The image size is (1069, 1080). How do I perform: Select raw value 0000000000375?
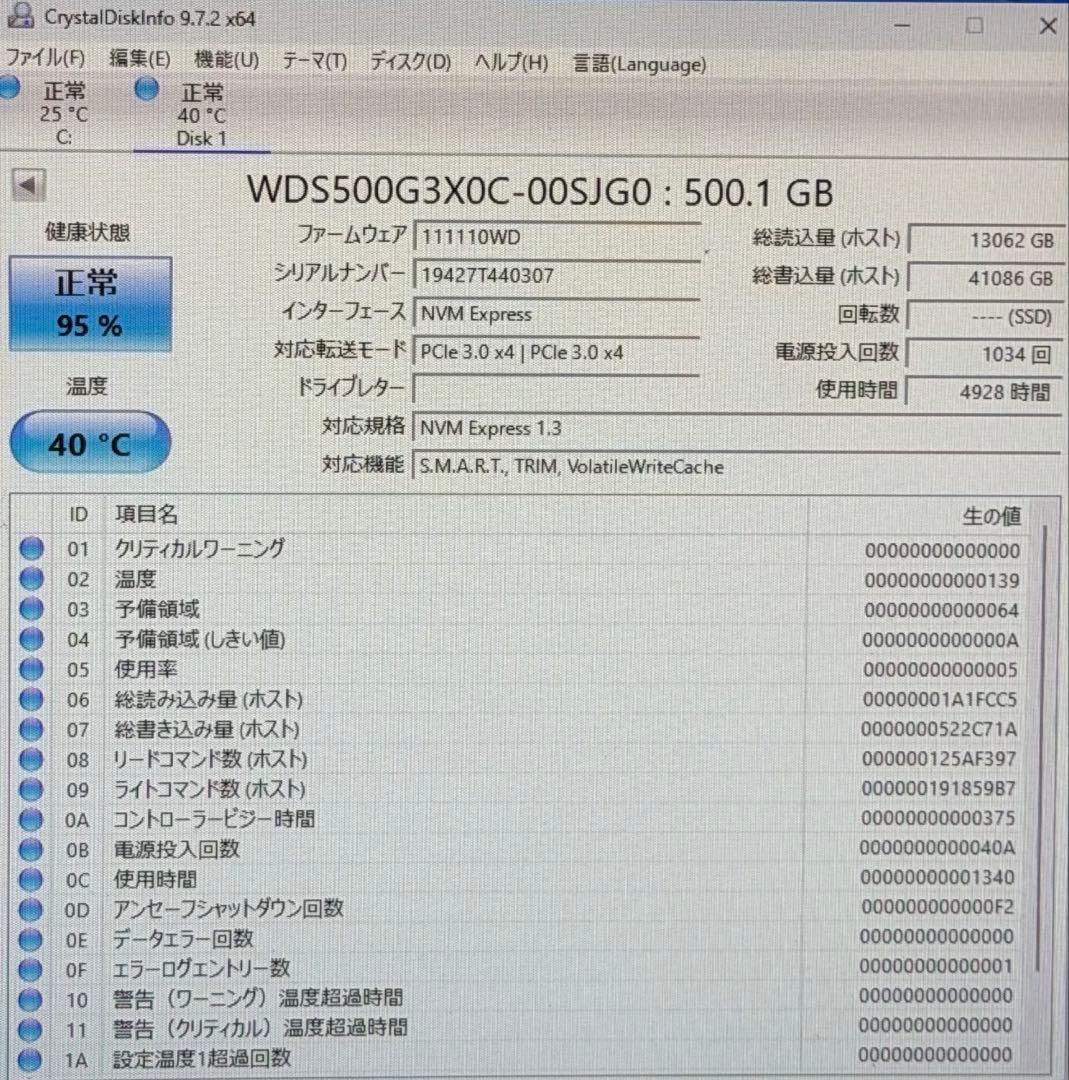[x=937, y=818]
